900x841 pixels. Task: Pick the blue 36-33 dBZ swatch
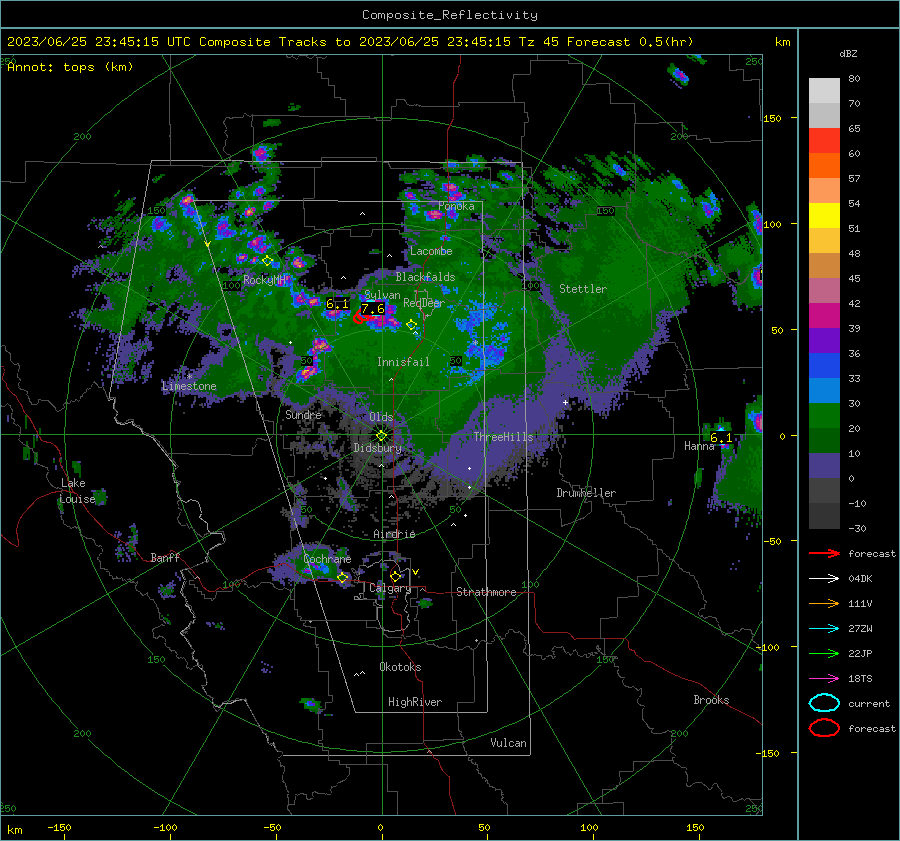(824, 365)
